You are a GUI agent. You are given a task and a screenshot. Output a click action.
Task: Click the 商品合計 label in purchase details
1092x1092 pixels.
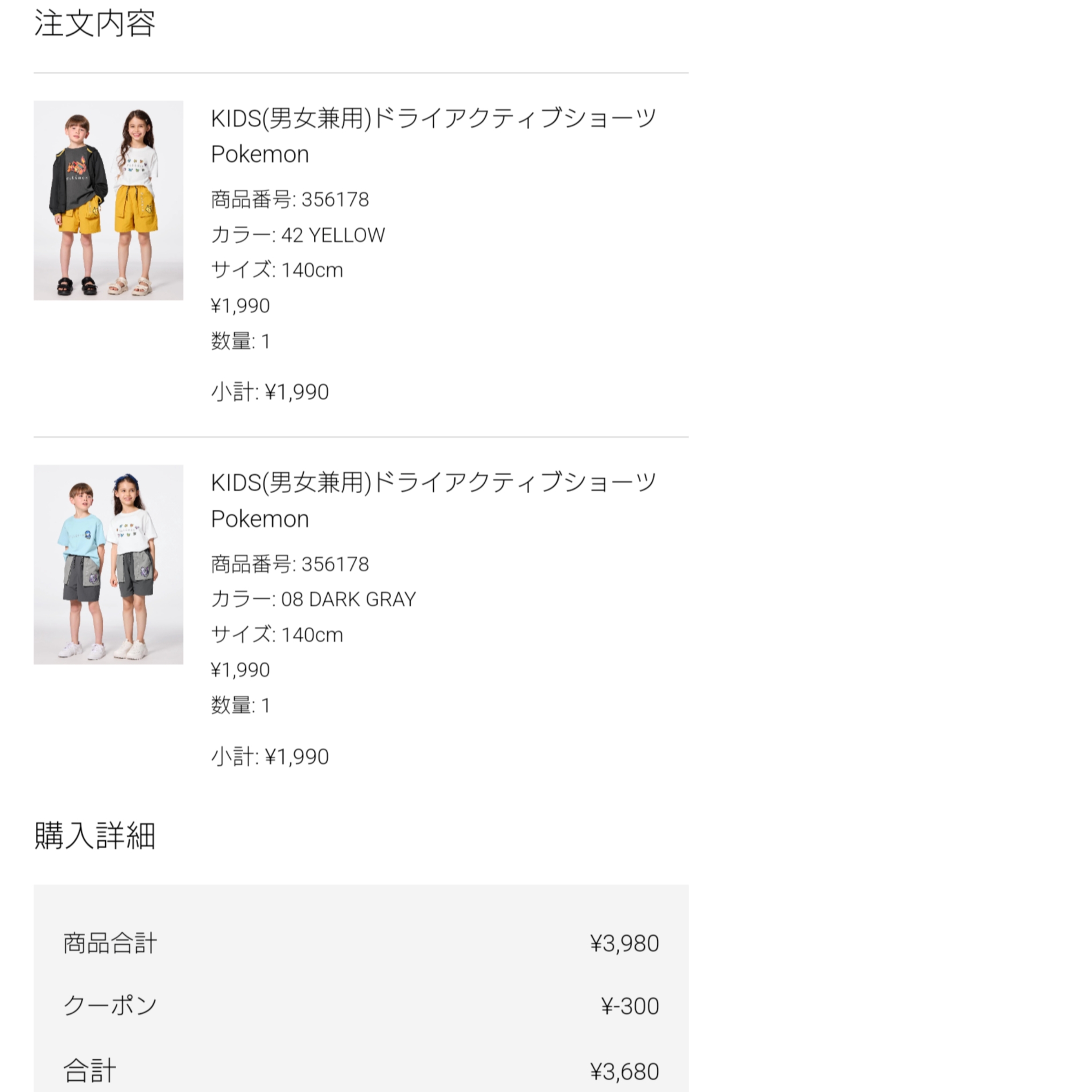point(110,943)
